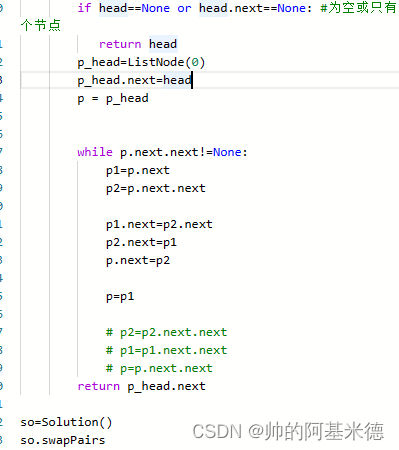Click the comment '# p1=p1.next.next'
This screenshot has height=450, width=399.
[x=166, y=350]
